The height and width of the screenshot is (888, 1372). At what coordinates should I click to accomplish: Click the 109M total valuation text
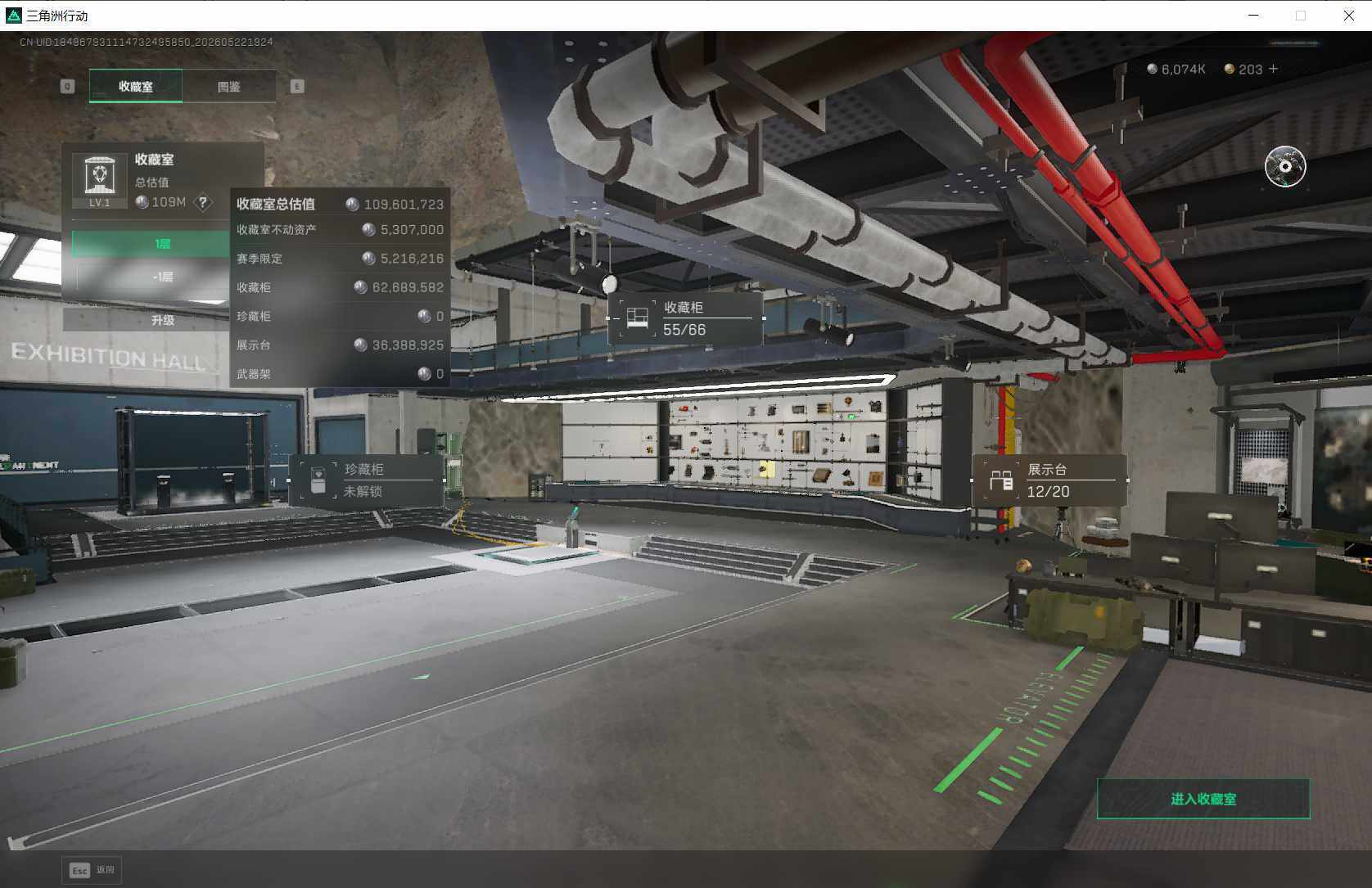click(x=169, y=202)
